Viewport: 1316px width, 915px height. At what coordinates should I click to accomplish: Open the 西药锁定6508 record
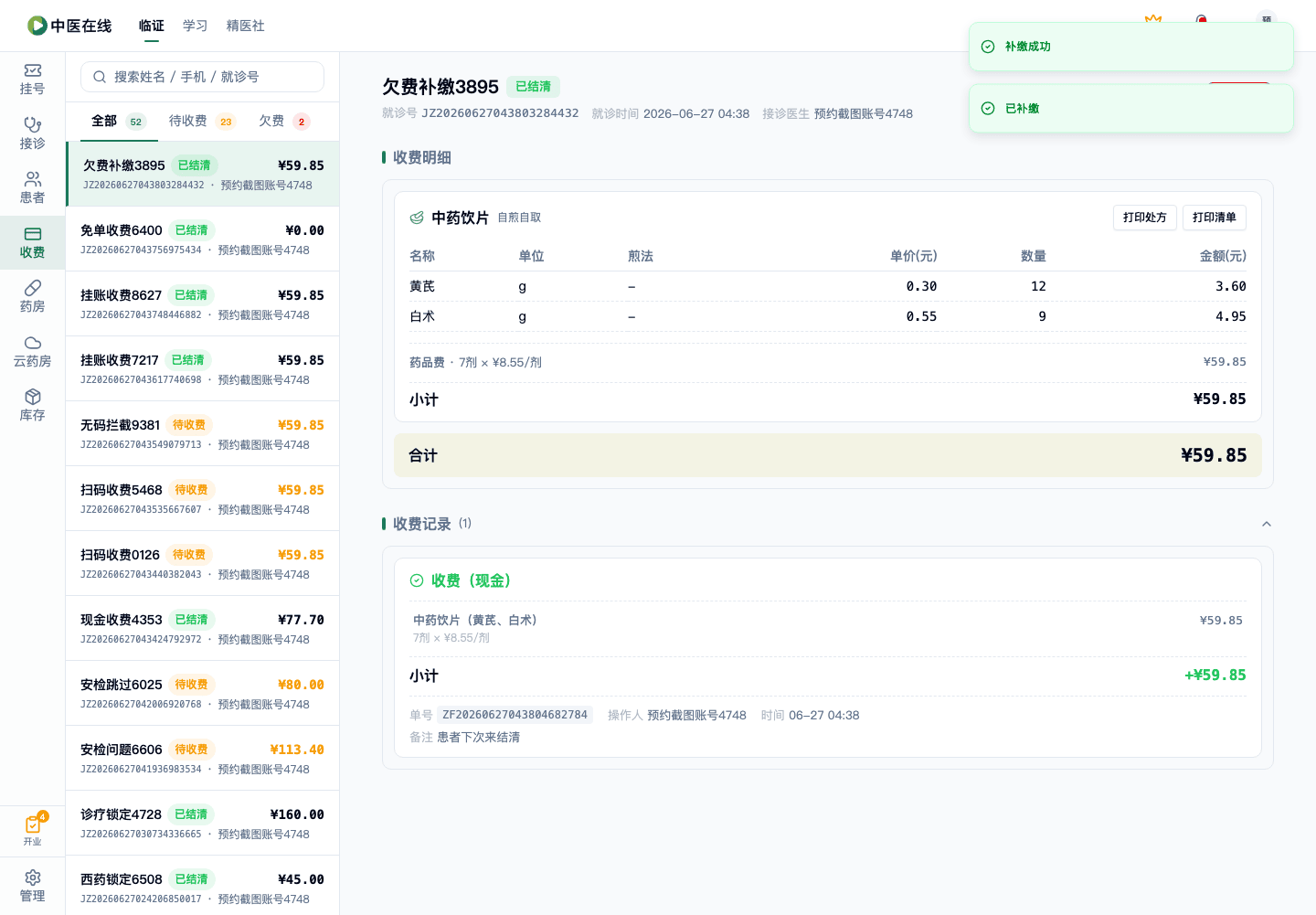click(x=203, y=887)
